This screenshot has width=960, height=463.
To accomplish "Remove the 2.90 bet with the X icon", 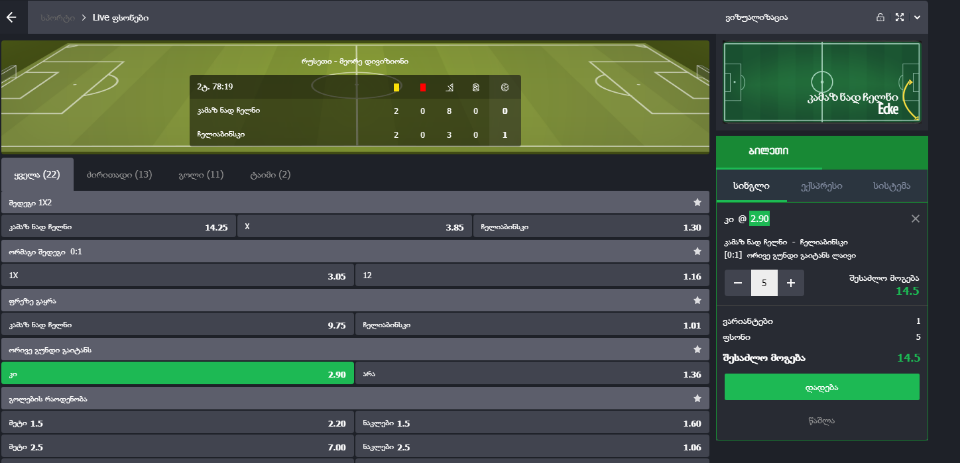I will click(915, 219).
